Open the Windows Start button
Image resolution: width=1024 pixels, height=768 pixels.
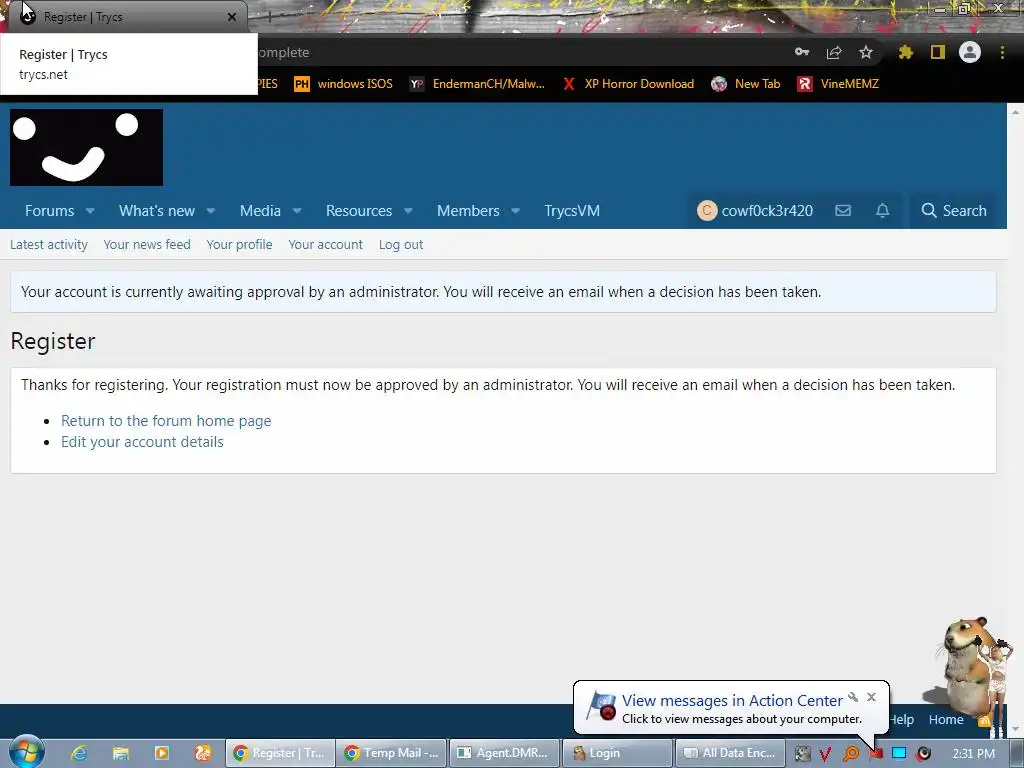(26, 752)
